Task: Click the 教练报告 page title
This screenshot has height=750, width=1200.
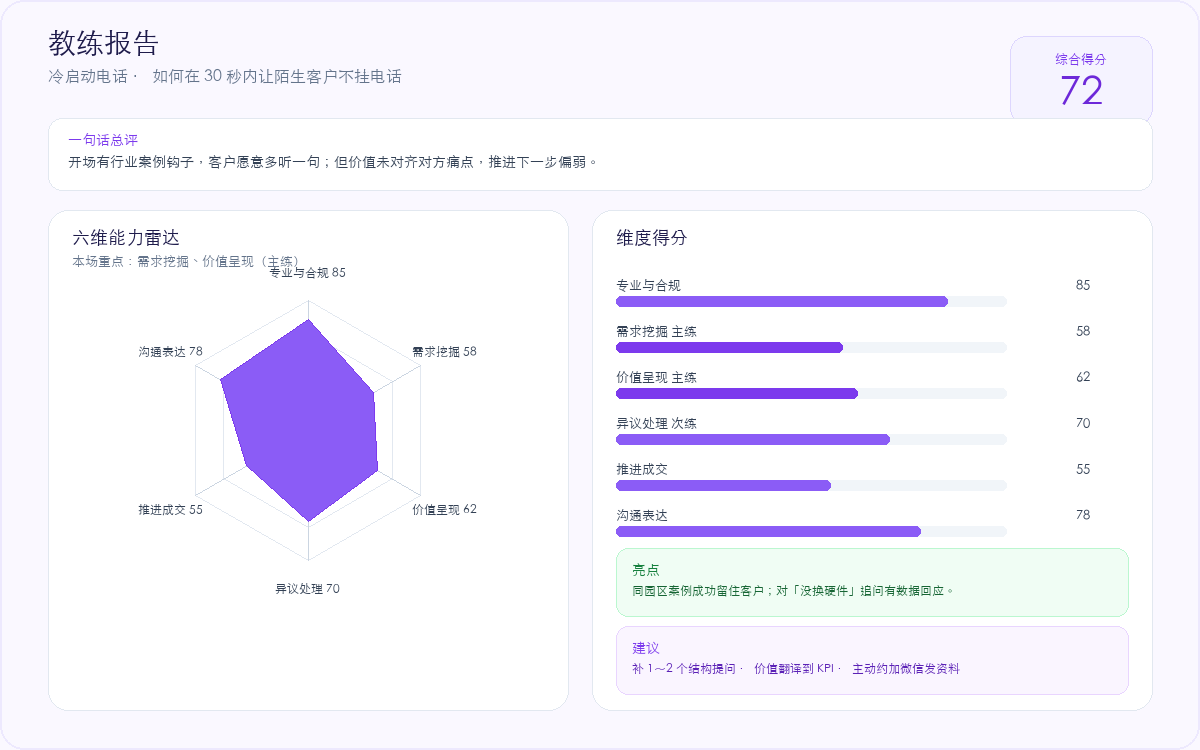Action: pos(103,43)
